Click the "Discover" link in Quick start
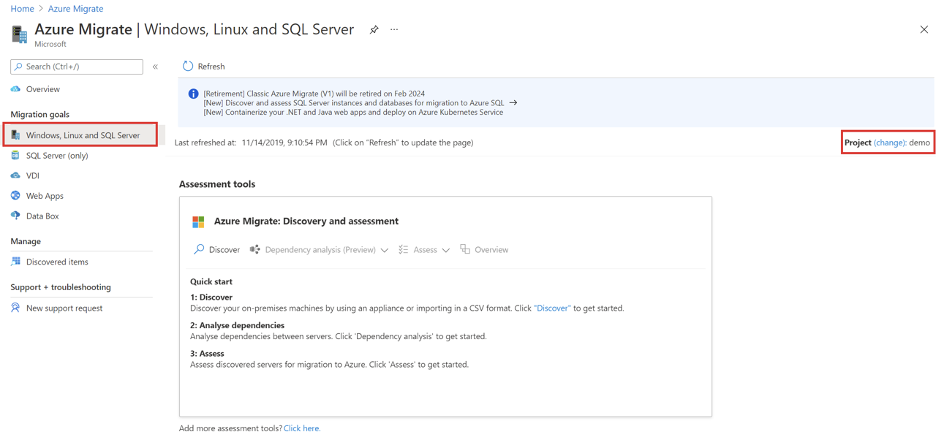Viewport: 936px width, 440px height. [552, 308]
